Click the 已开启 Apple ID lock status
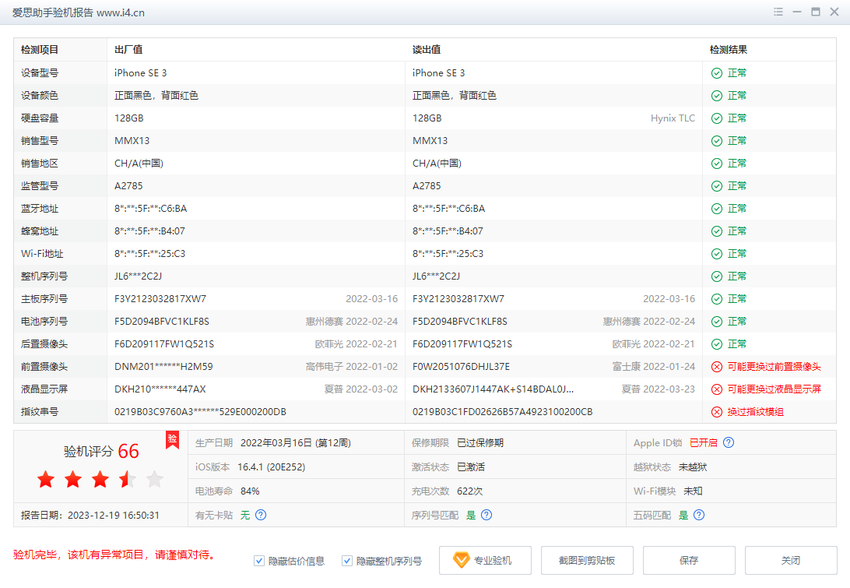The image size is (850, 588). point(703,443)
